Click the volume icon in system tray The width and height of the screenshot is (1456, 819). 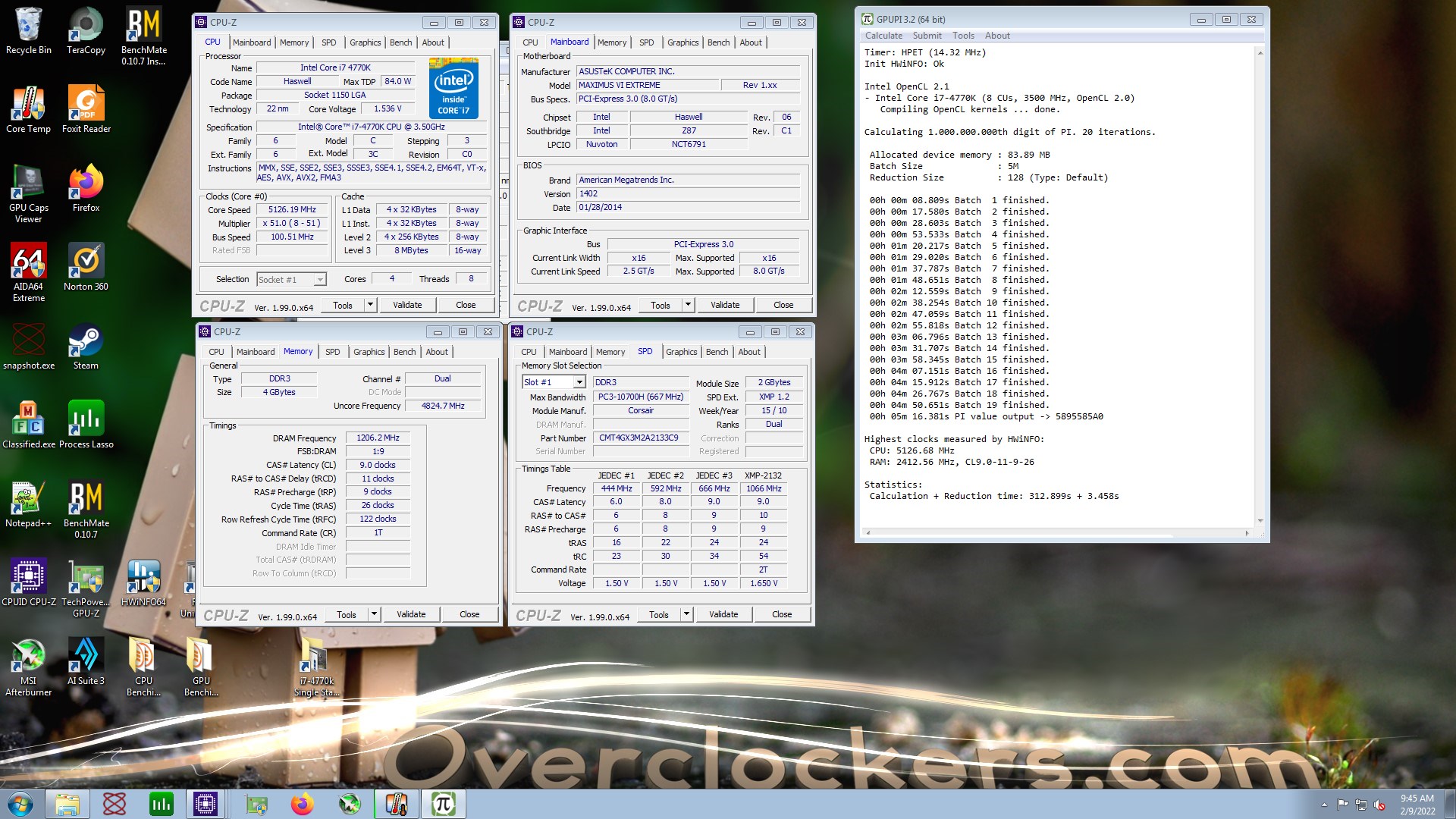pos(1379,805)
